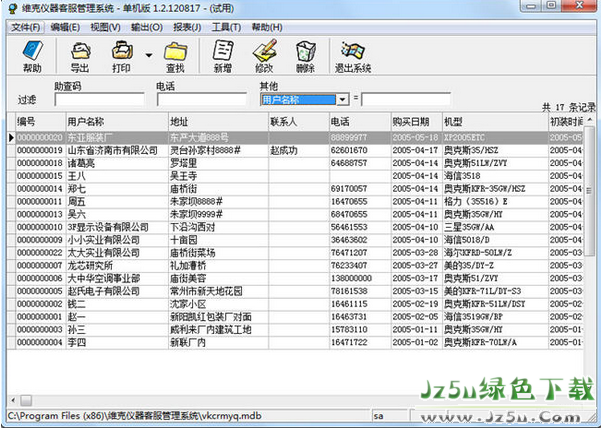Screen dimensions: 601x430
Task: Select the 周五 customer name cell
Action: (117, 202)
